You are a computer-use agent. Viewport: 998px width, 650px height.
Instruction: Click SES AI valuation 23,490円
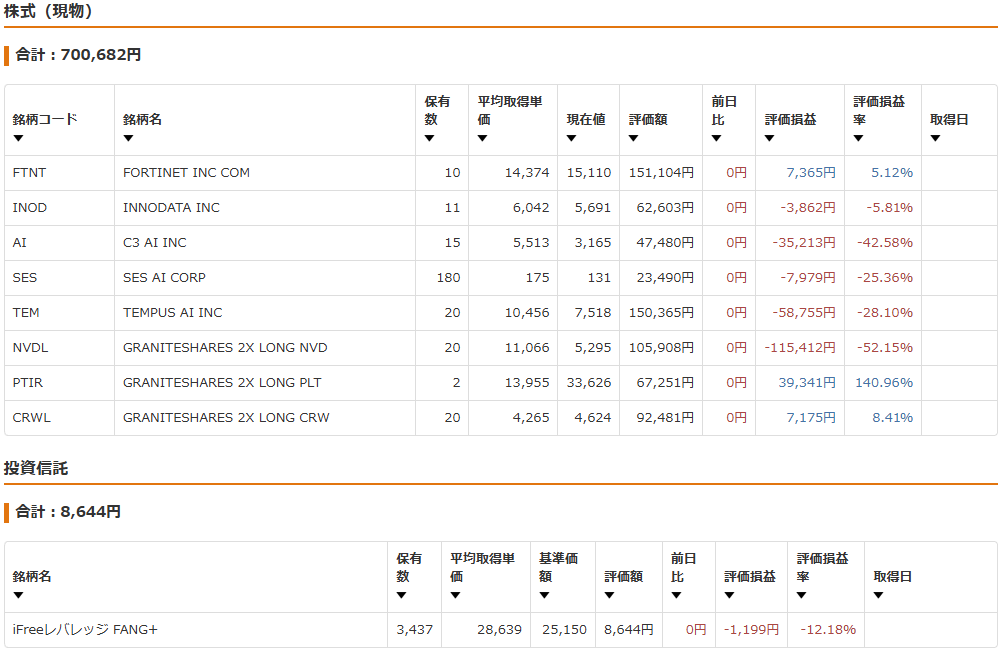point(665,278)
